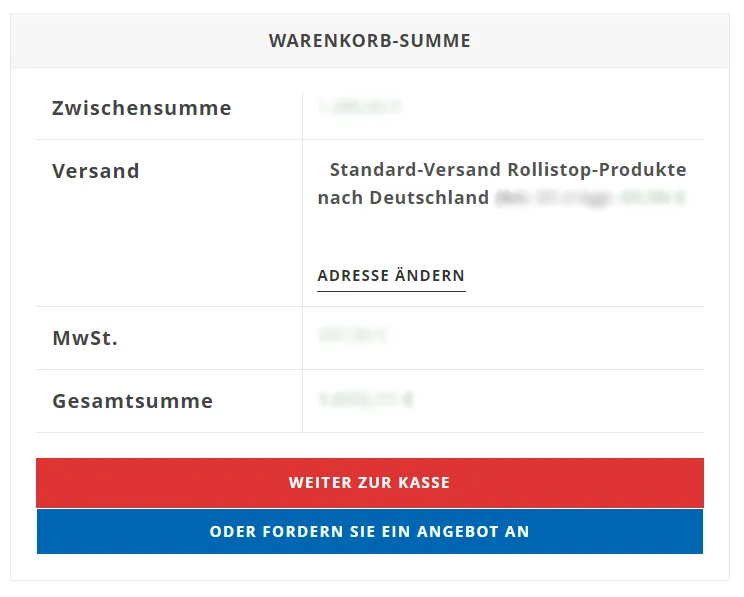The image size is (744, 597).
Task: Click the Gesamtsumme label
Action: point(132,401)
